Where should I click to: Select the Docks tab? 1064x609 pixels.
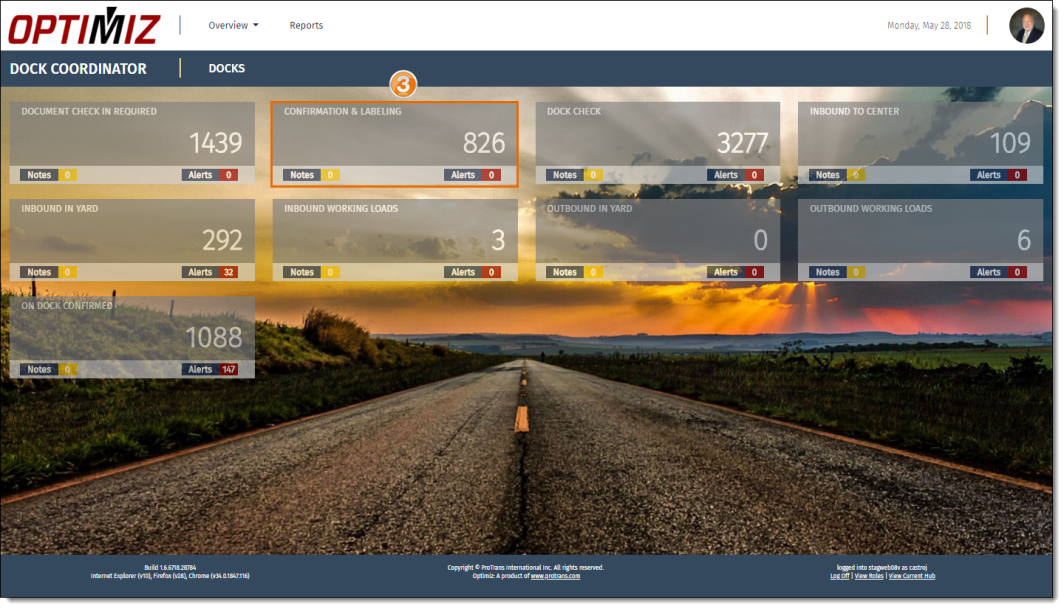[x=226, y=69]
